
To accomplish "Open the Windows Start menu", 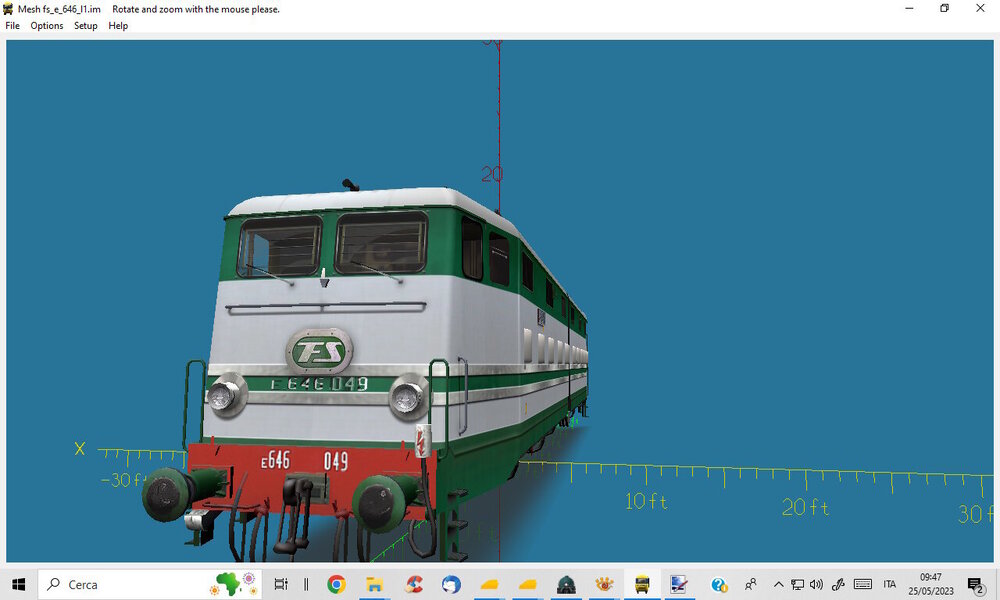I will tap(18, 584).
